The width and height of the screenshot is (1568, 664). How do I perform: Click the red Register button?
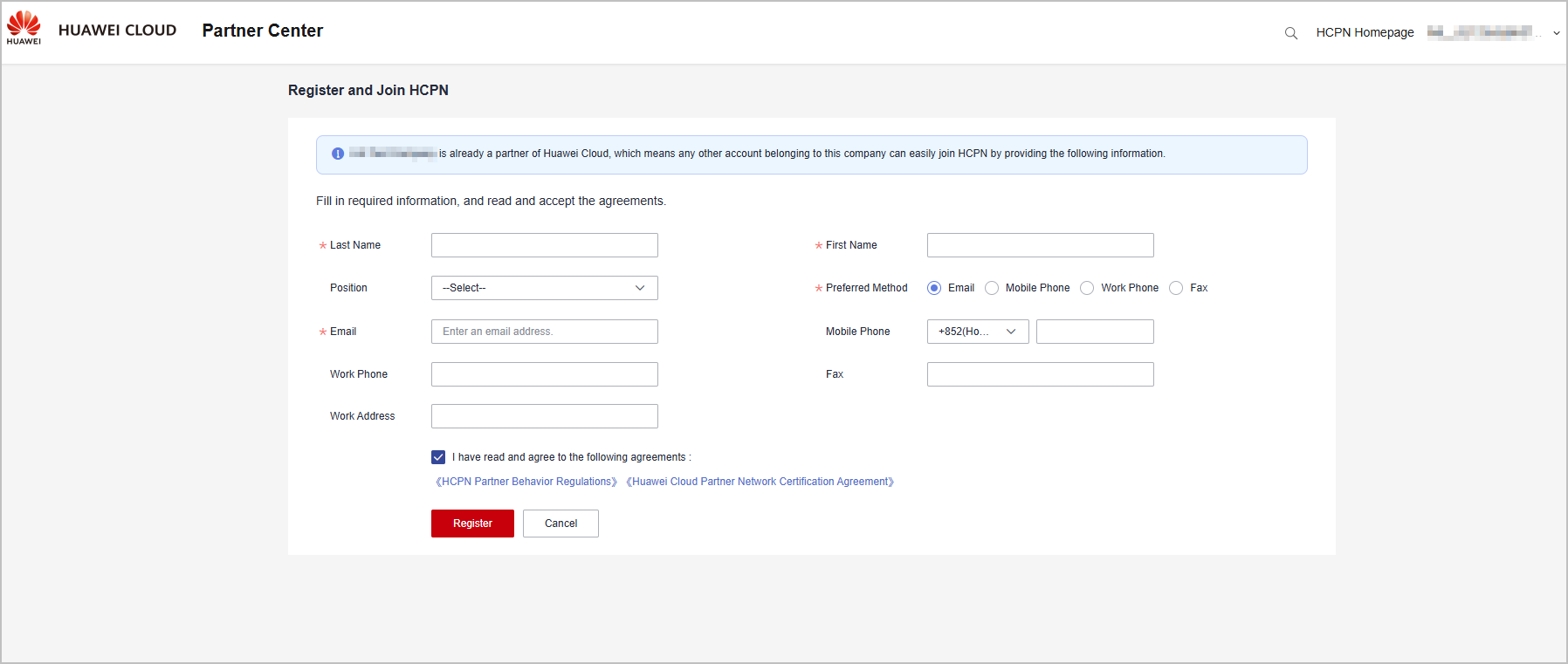[472, 524]
